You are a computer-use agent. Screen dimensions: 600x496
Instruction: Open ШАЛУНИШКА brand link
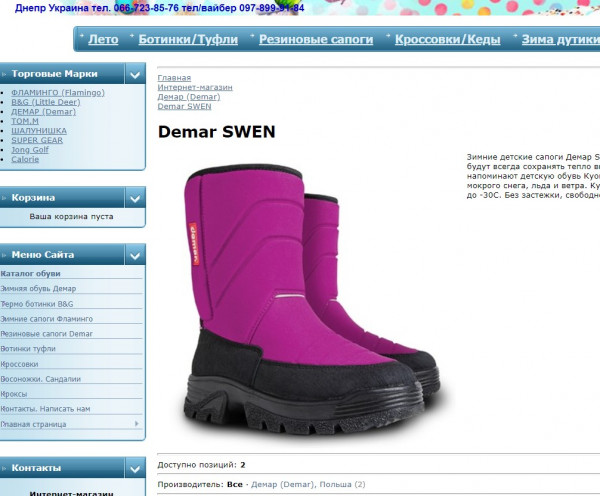click(39, 131)
